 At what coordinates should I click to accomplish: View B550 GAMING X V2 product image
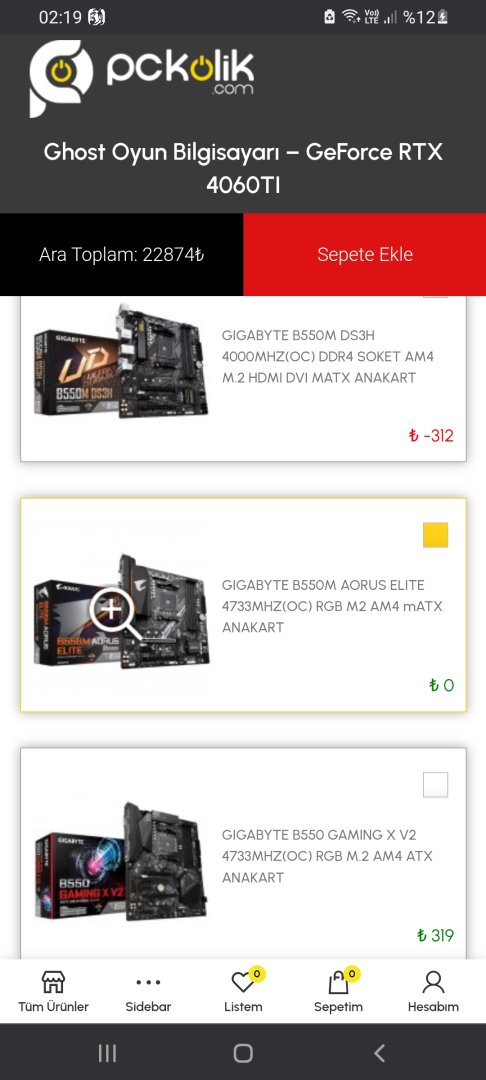tap(121, 861)
